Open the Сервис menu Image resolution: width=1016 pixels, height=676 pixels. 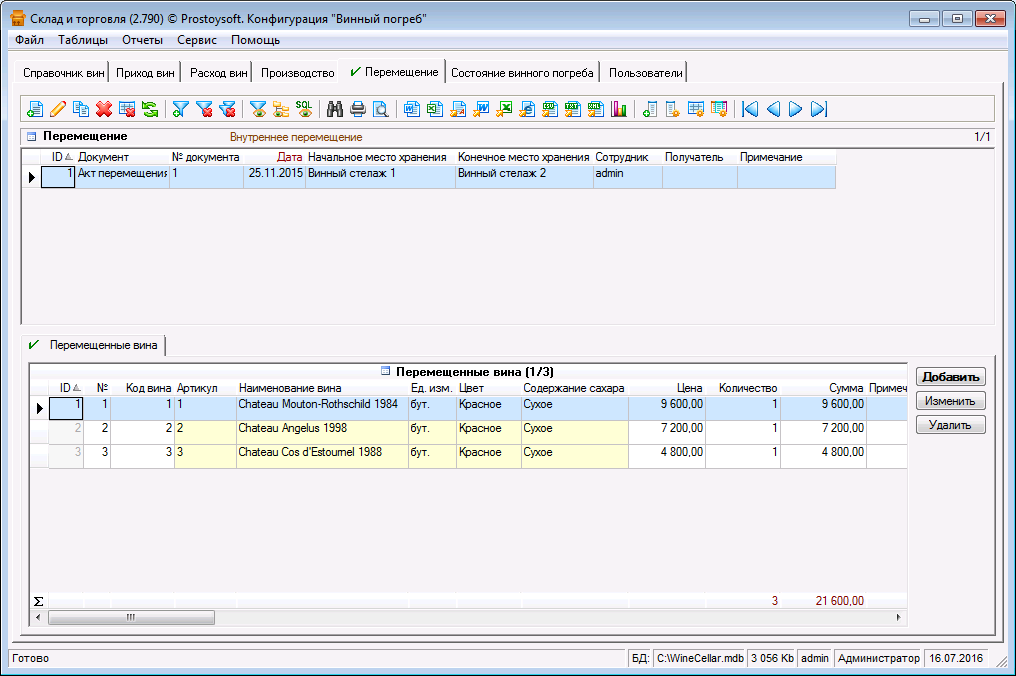click(x=197, y=40)
